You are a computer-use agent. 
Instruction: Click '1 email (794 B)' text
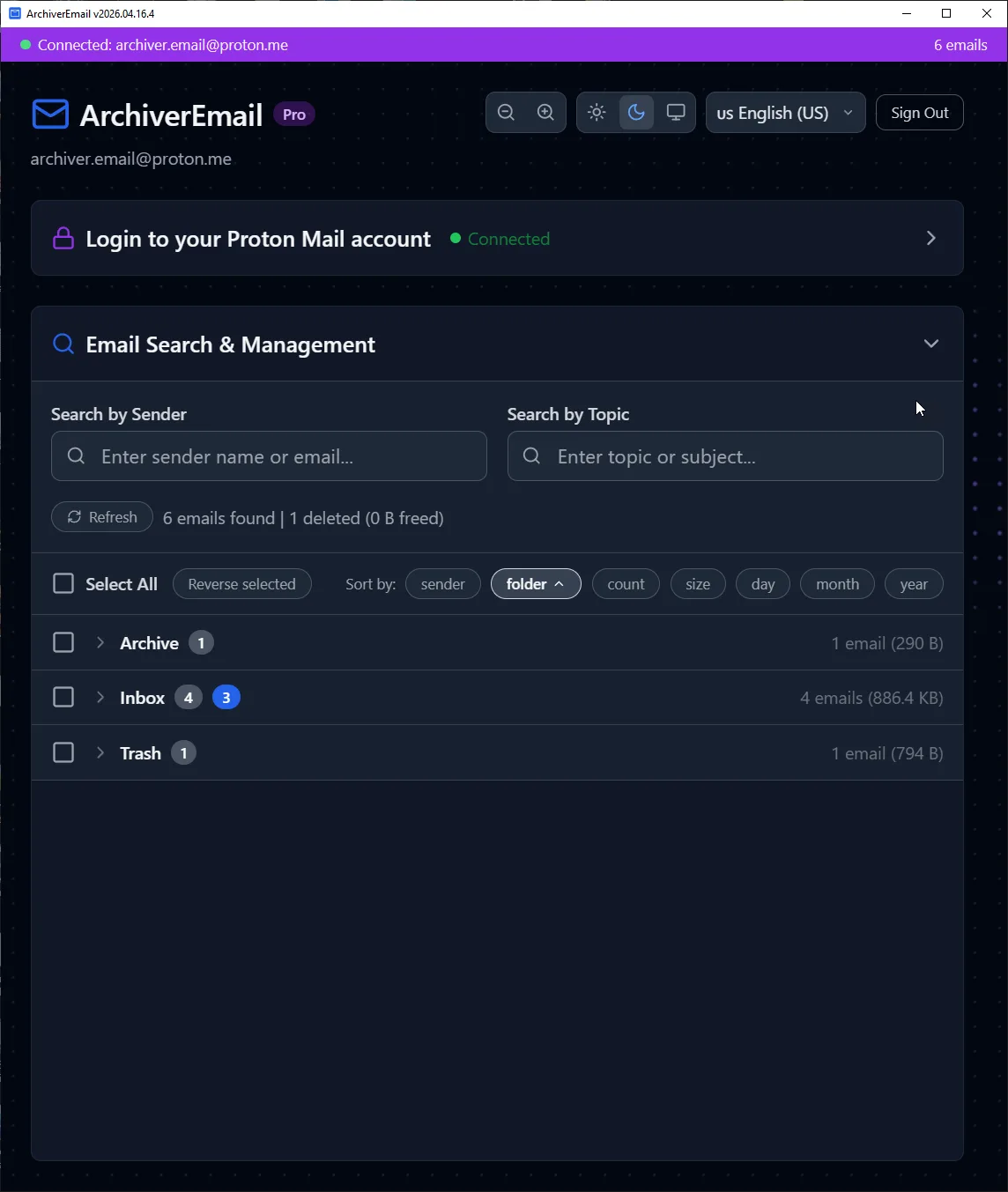(887, 753)
